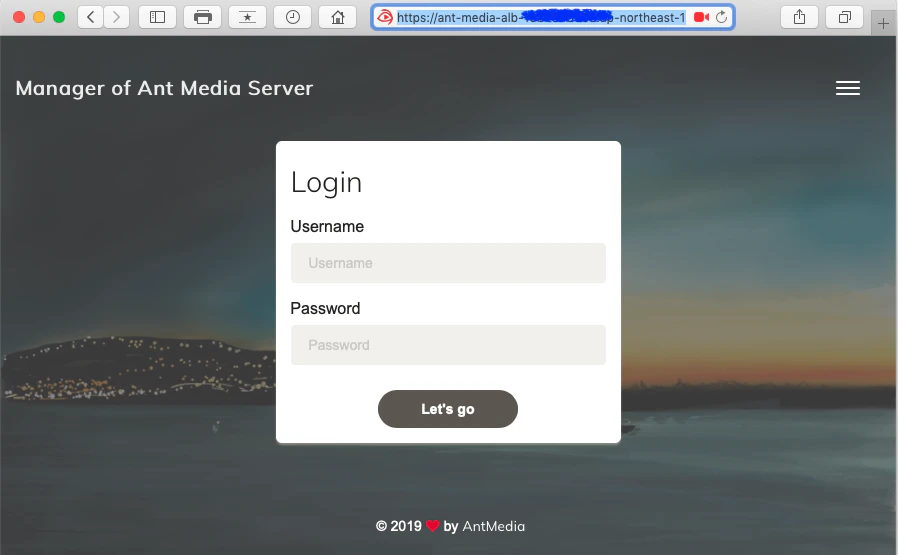898x555 pixels.
Task: Focus the Username input field
Action: coord(448,263)
